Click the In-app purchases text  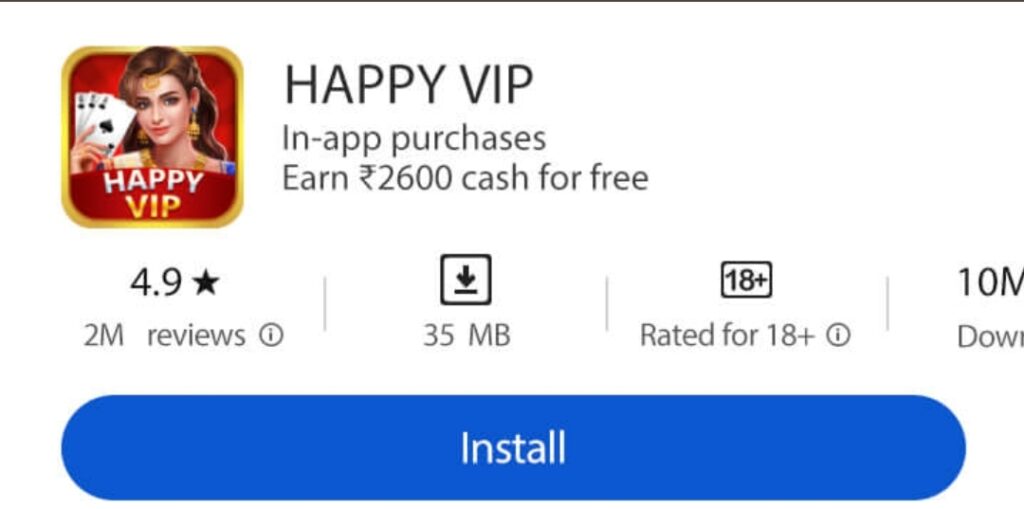point(413,139)
